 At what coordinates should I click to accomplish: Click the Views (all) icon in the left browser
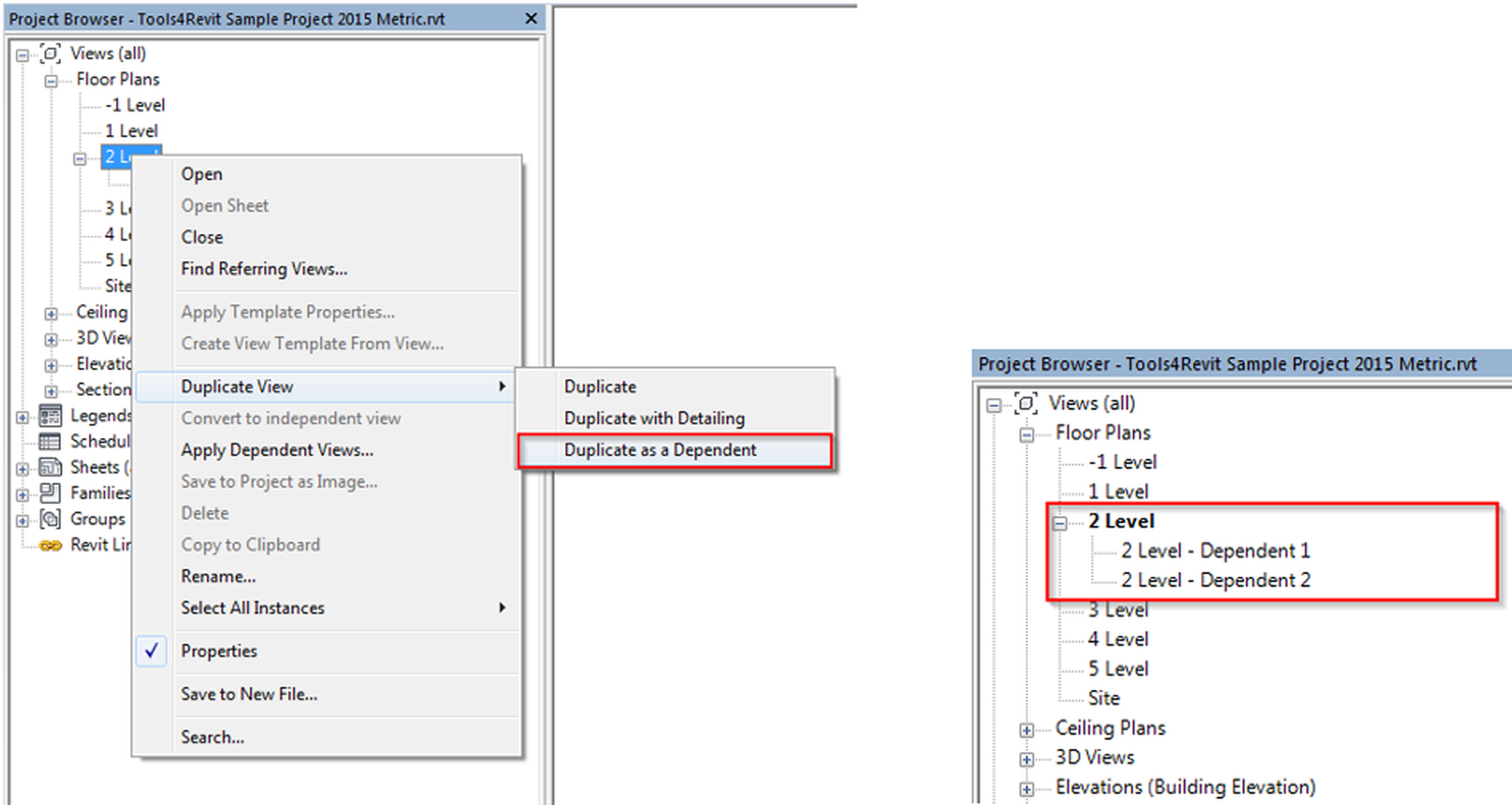click(x=50, y=53)
